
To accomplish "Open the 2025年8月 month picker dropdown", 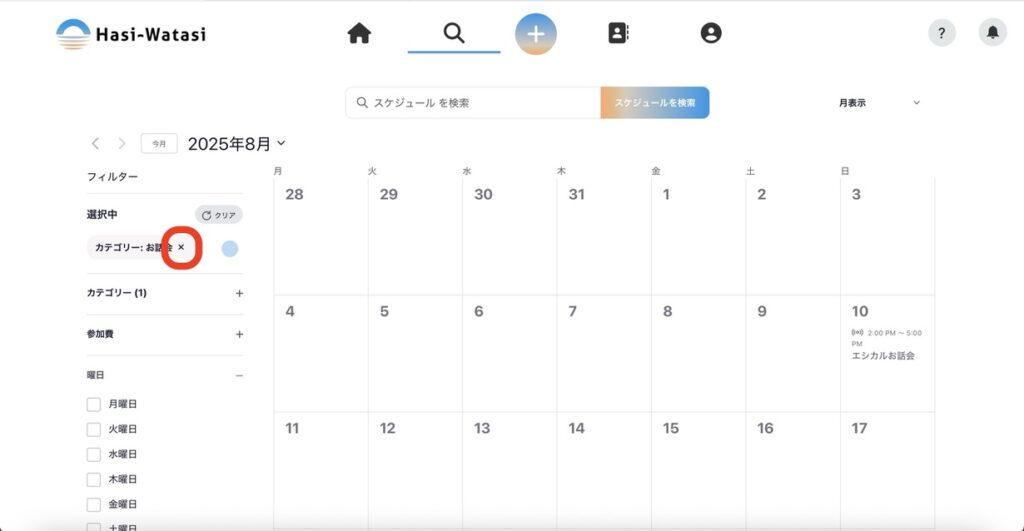I will 237,144.
